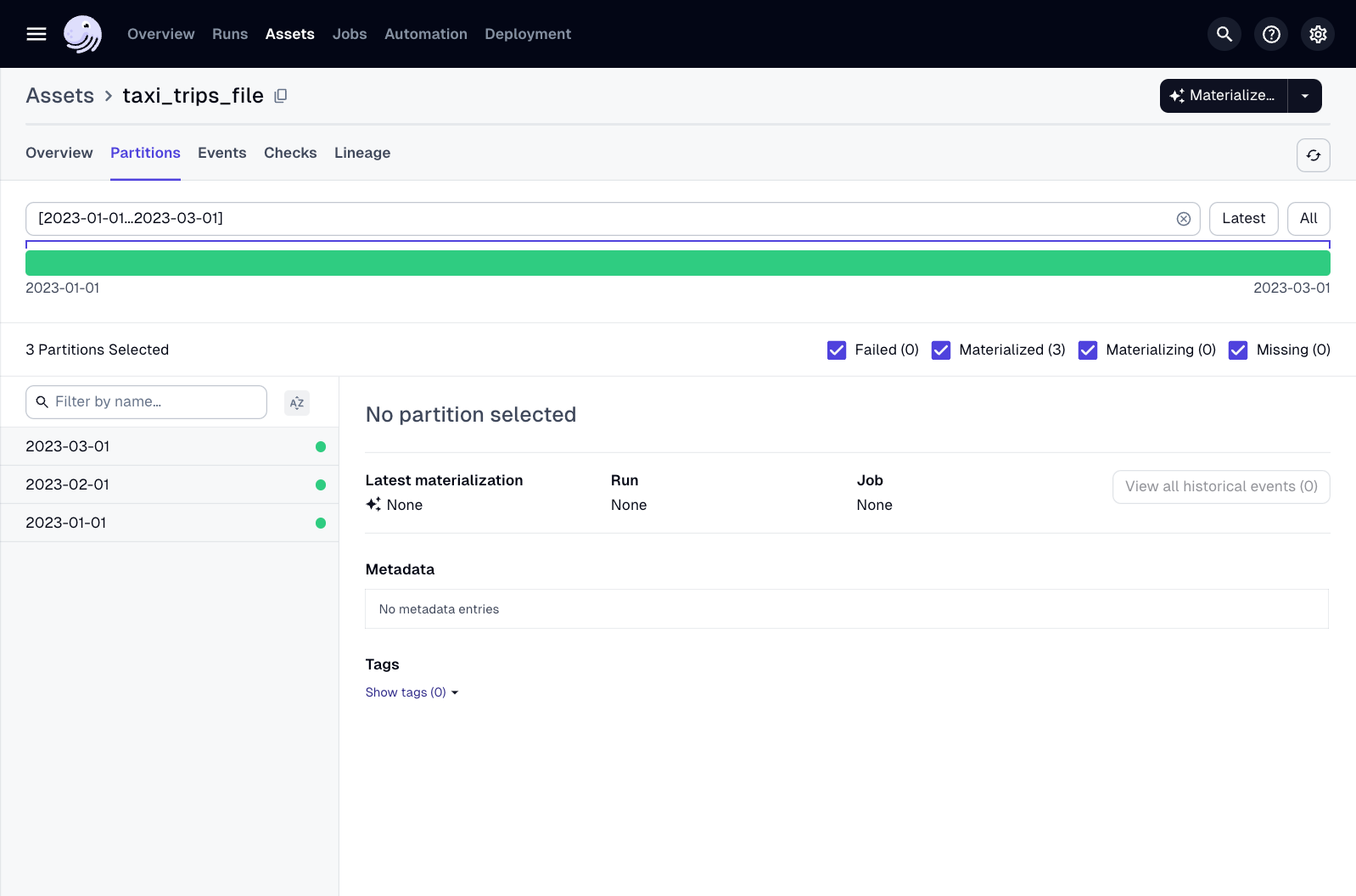Viewport: 1356px width, 896px height.
Task: Expand the Materialize dropdown arrow
Action: (1304, 96)
